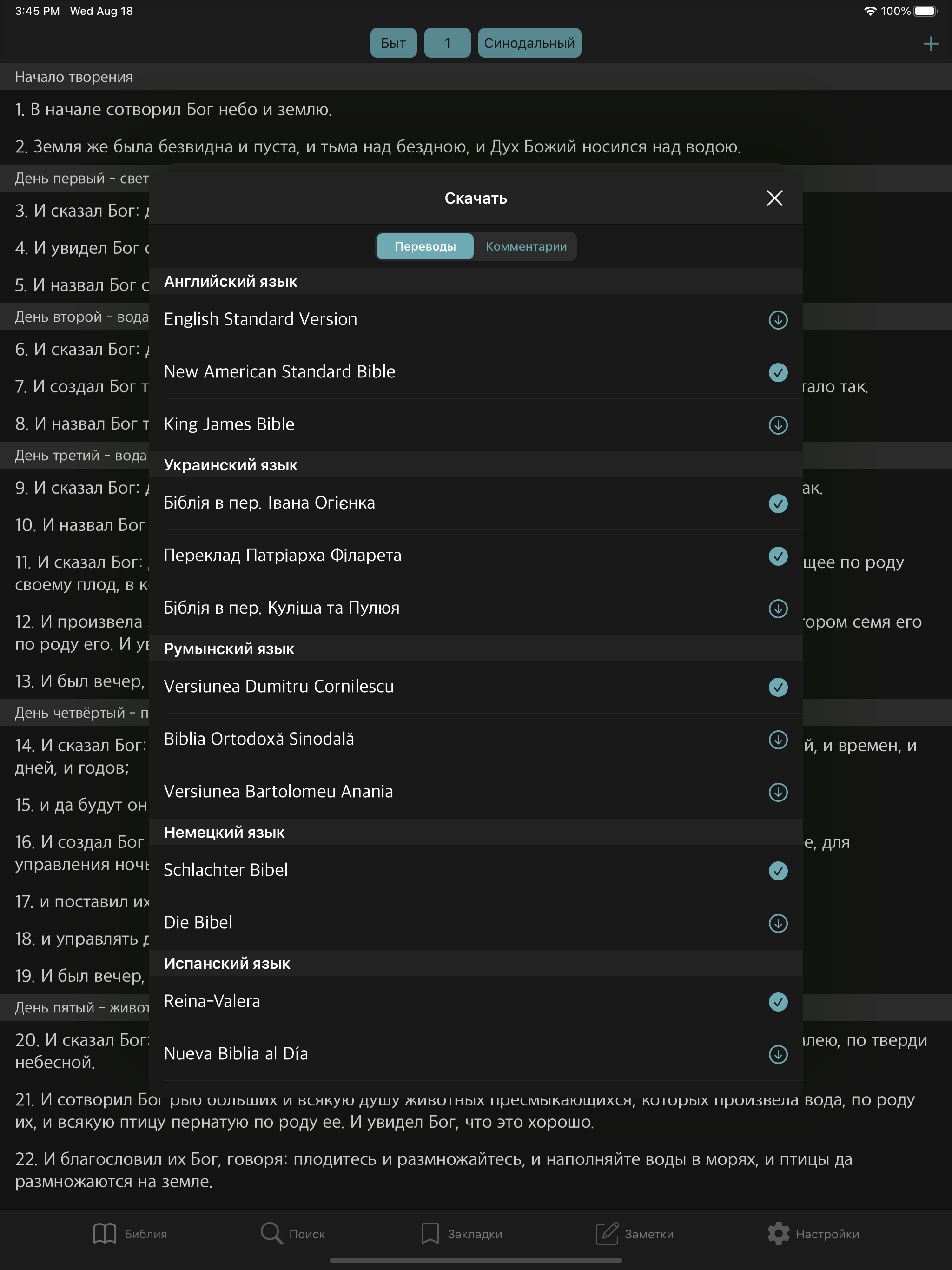Switch to the Комментарии tab
Screen dimensions: 952x1270
[x=526, y=246]
